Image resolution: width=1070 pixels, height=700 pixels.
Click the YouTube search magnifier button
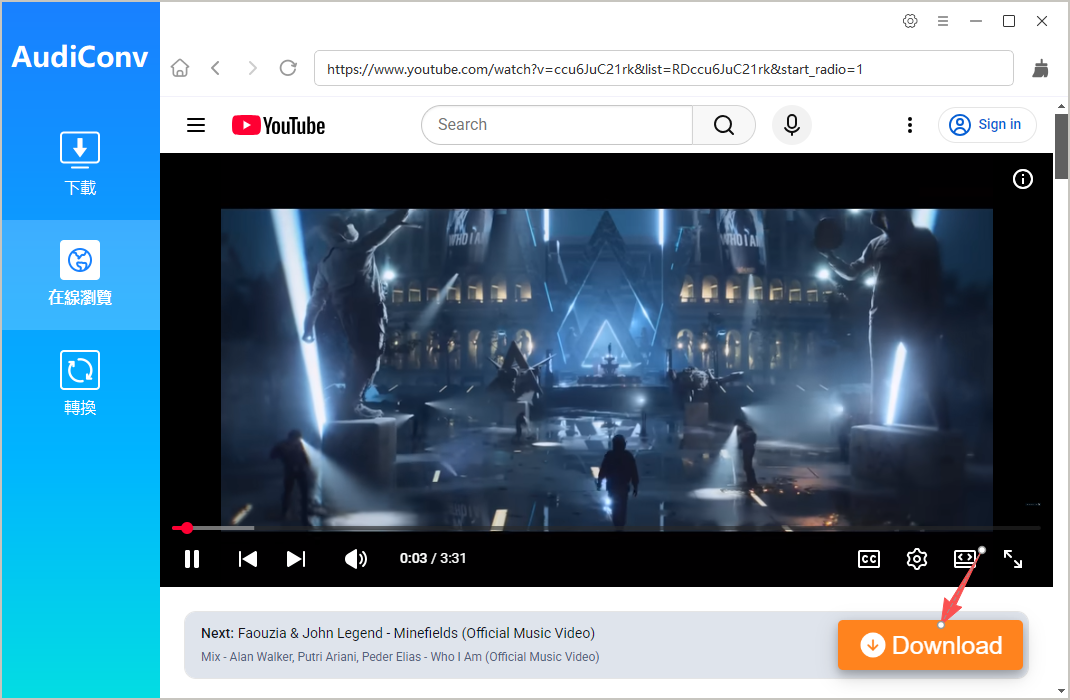[x=723, y=125]
